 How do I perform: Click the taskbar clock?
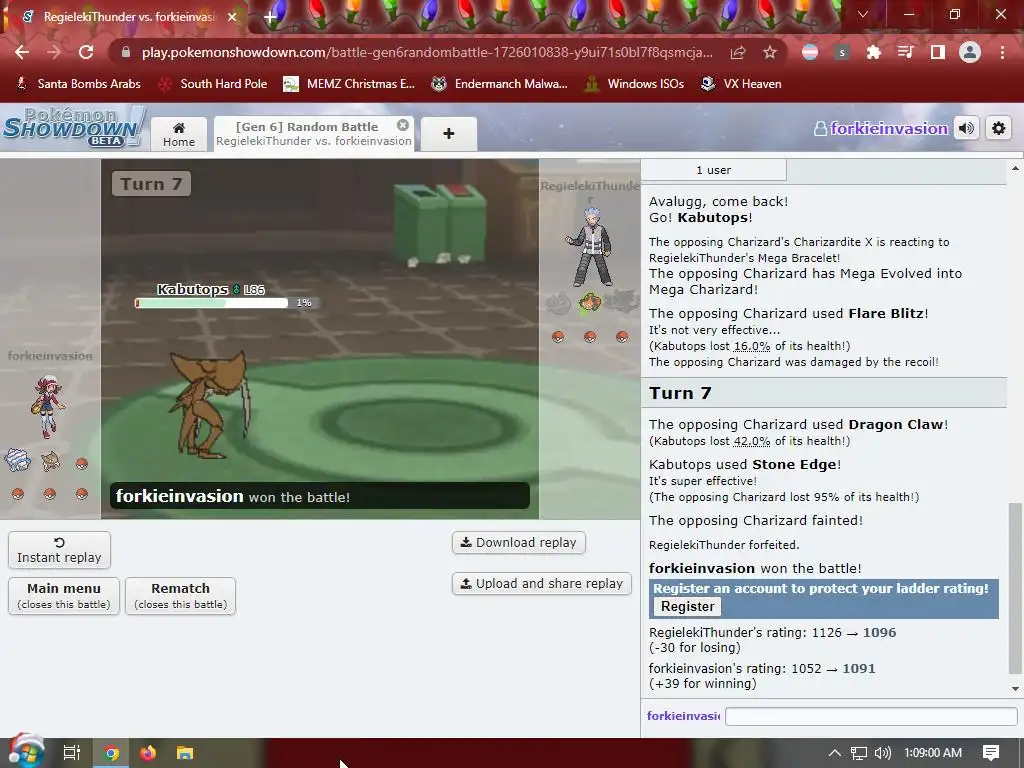pos(933,753)
